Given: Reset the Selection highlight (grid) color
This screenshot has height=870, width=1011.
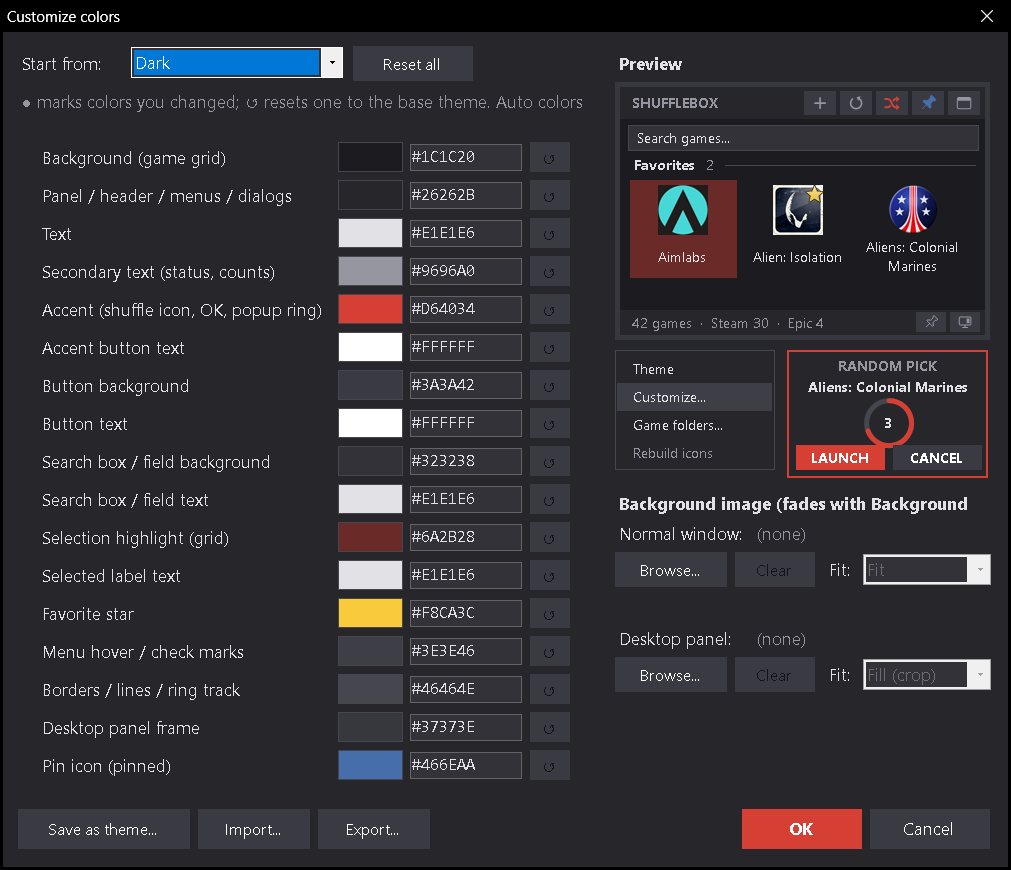Looking at the screenshot, I should coord(549,538).
